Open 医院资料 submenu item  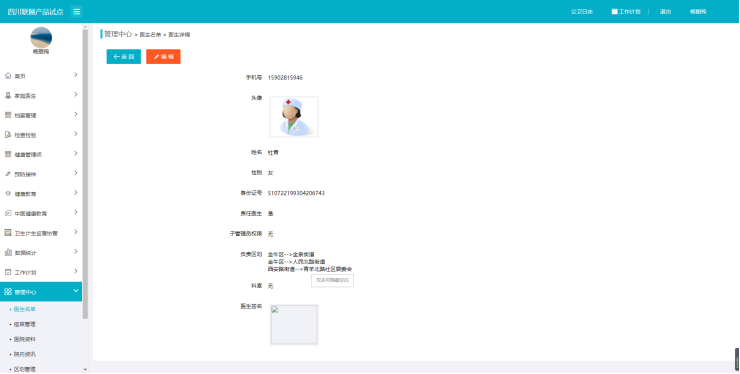[25, 339]
